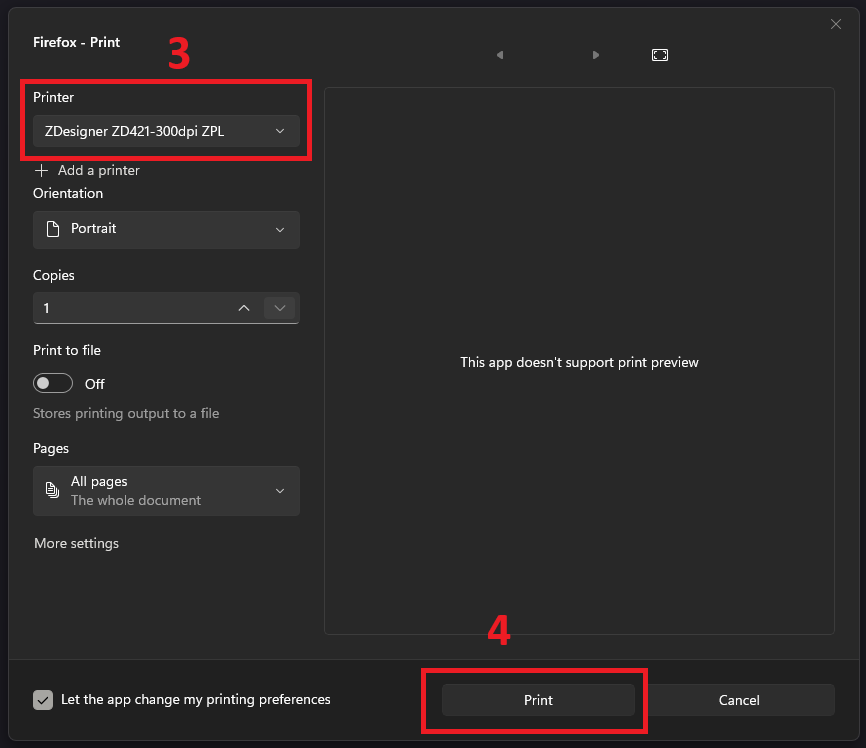Decrease copies with the down arrow

(x=280, y=308)
